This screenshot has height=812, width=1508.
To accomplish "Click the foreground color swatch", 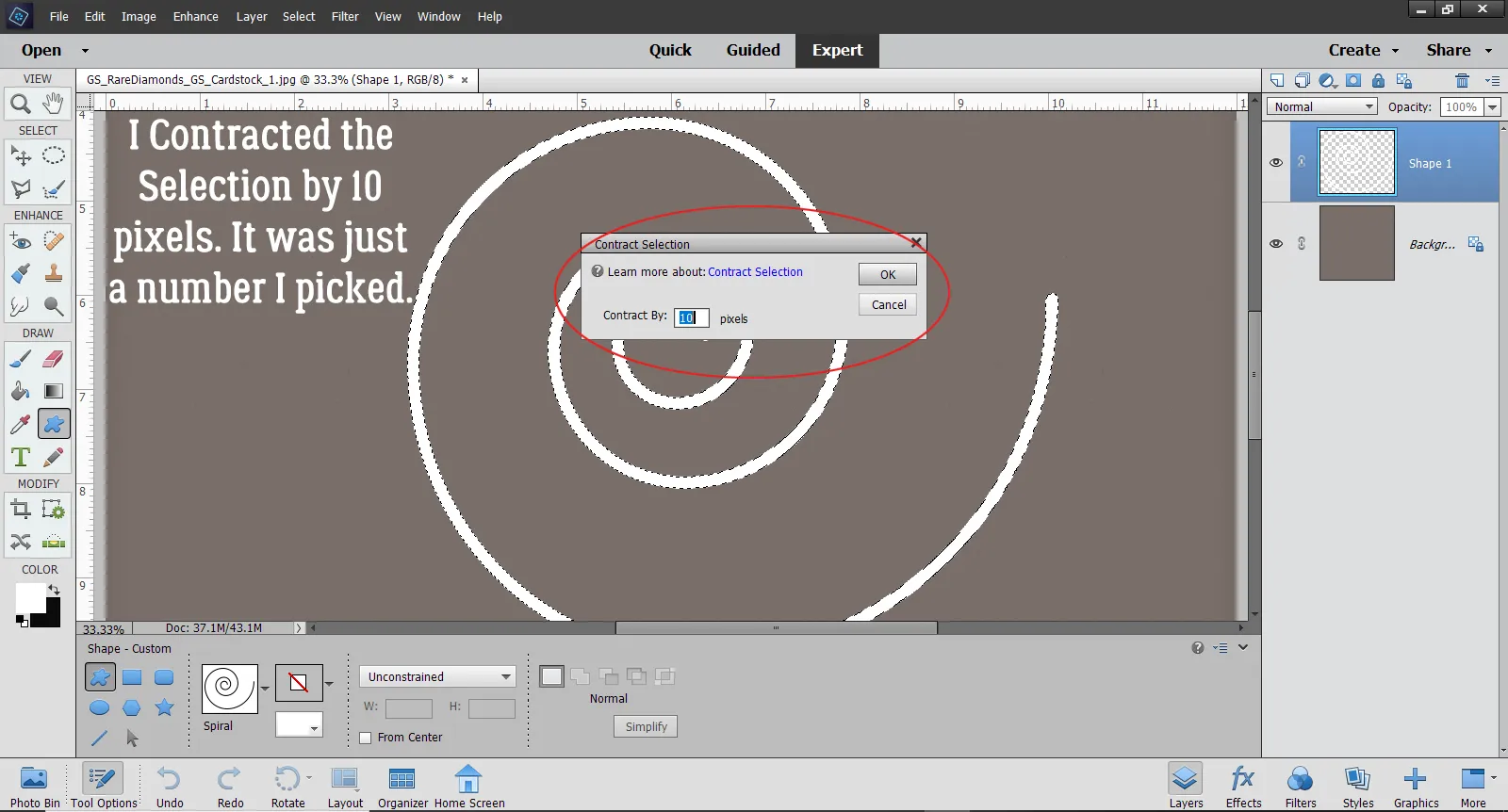I will (29, 597).
